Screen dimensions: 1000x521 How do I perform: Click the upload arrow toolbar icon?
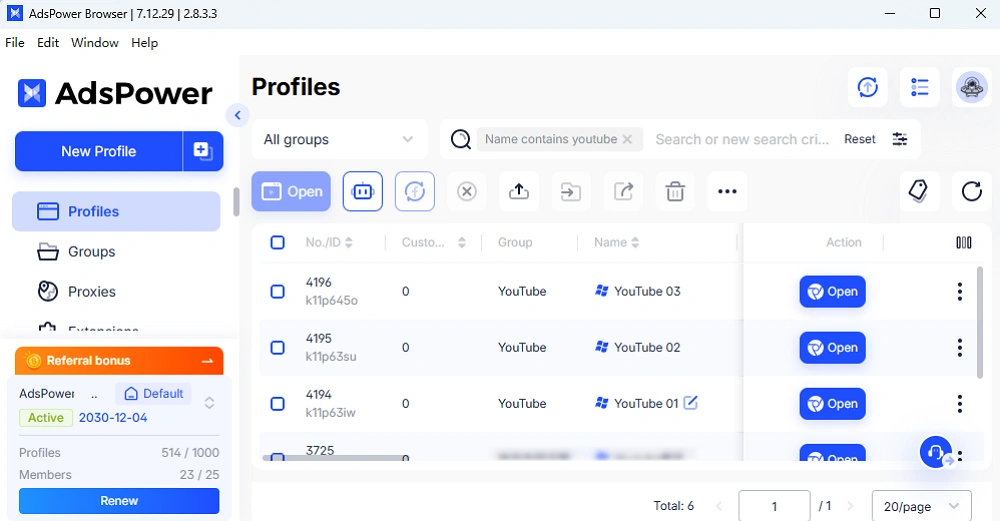click(x=519, y=191)
